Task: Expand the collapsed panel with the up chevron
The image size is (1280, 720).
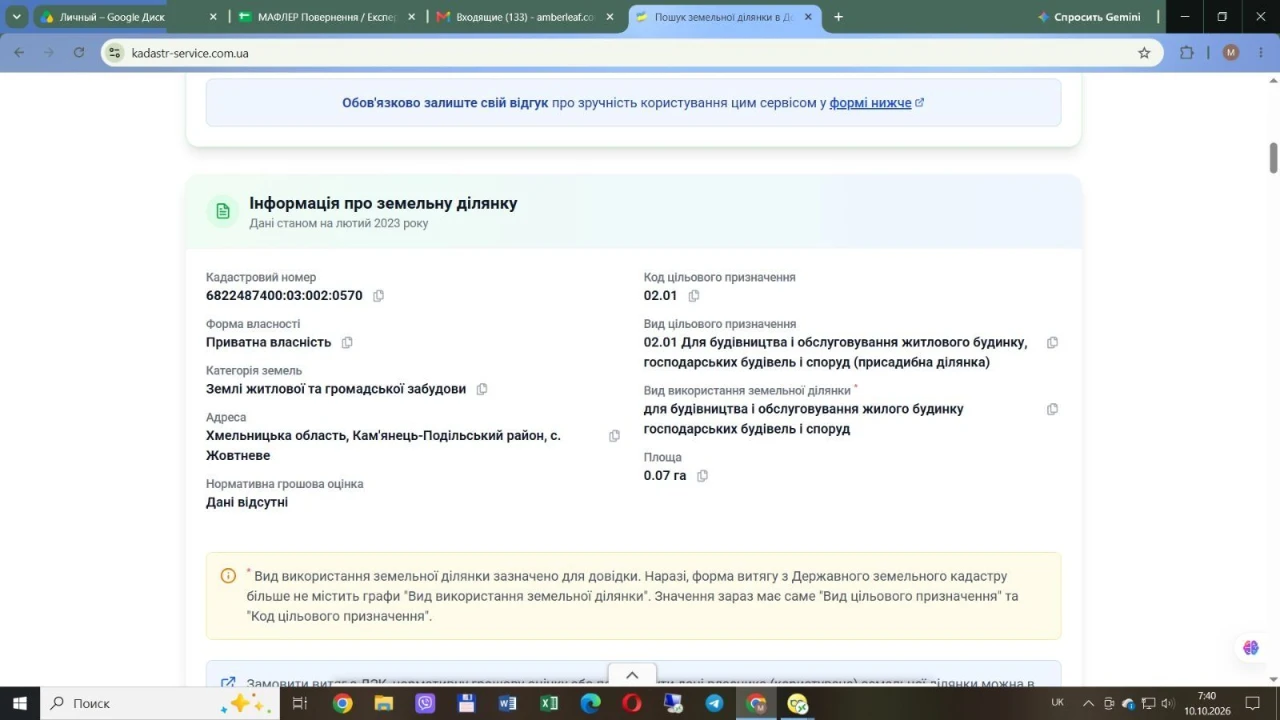Action: pyautogui.click(x=632, y=676)
